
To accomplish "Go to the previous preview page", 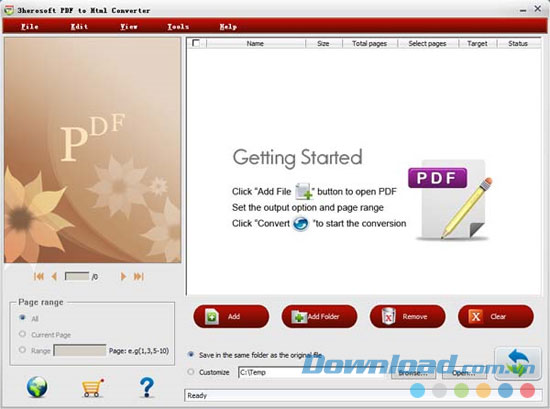I will point(54,276).
